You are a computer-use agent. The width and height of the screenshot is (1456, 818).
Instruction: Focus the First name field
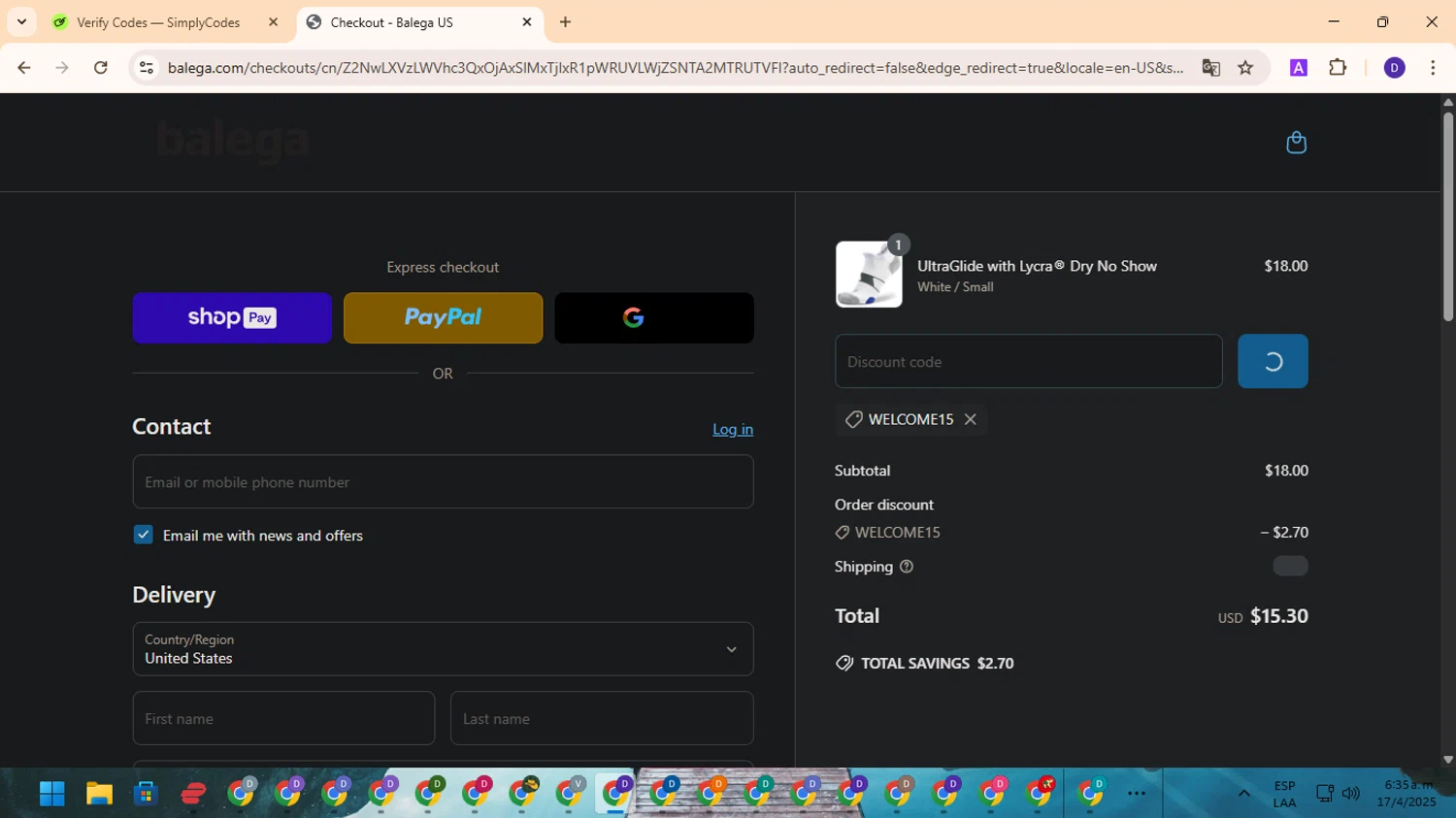point(283,718)
